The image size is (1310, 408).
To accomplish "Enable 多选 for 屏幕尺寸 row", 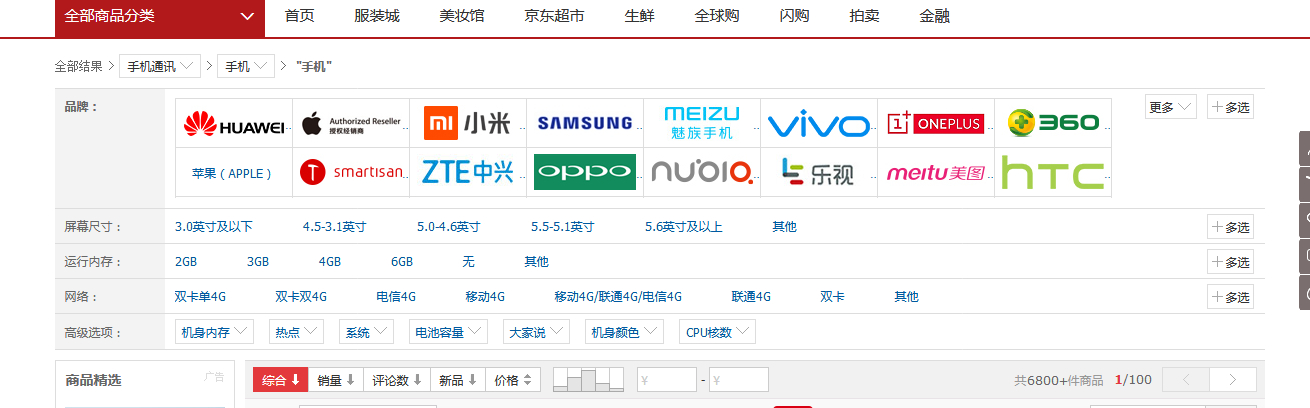I will 1230,227.
